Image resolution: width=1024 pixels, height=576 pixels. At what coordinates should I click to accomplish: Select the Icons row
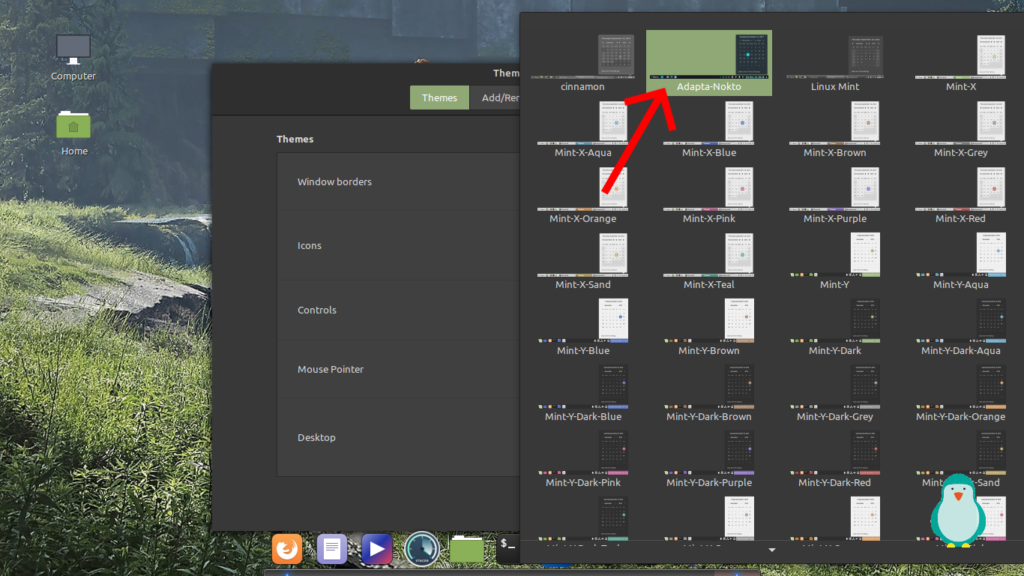tap(398, 246)
